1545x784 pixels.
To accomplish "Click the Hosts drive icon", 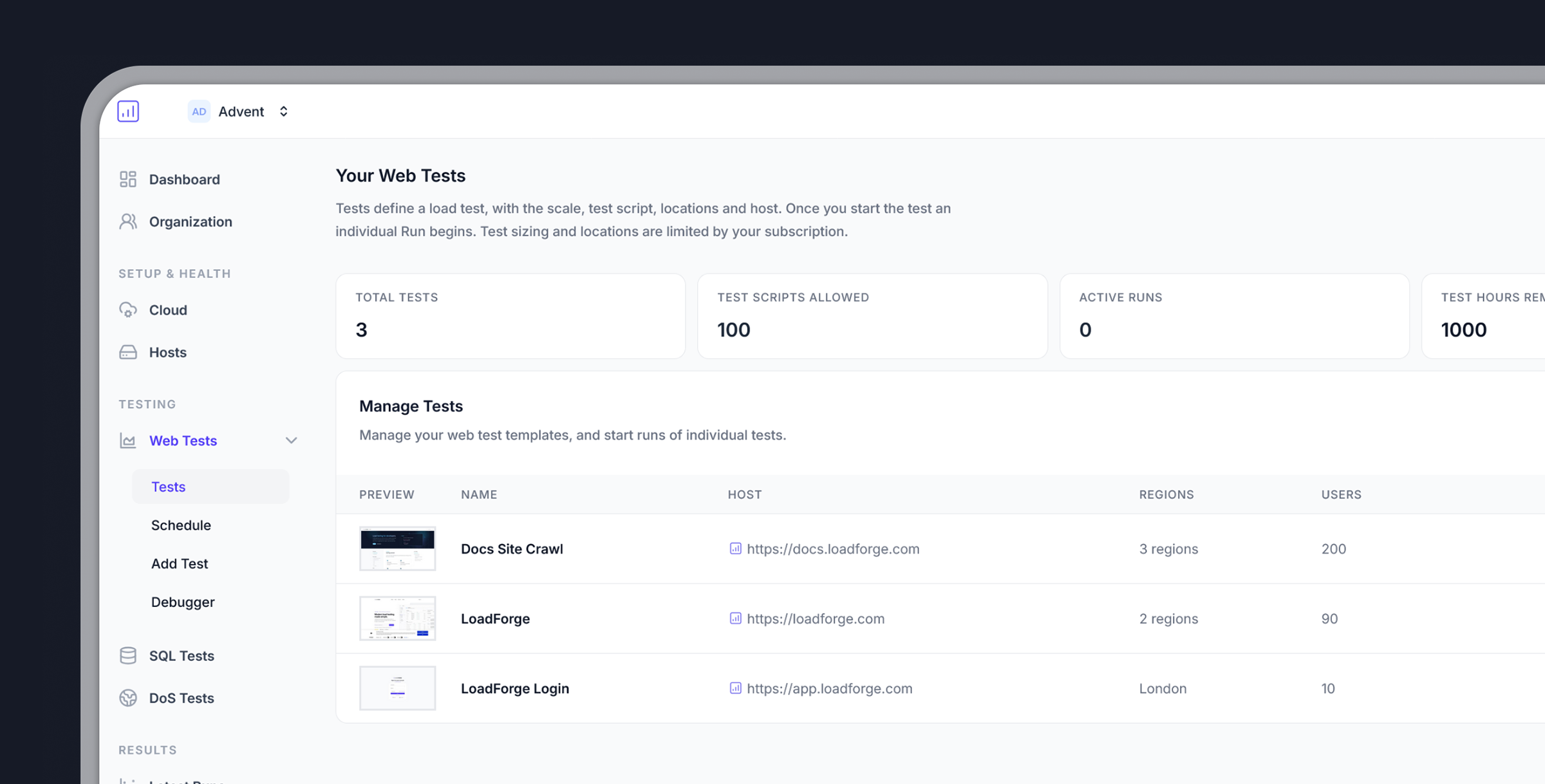I will [128, 352].
